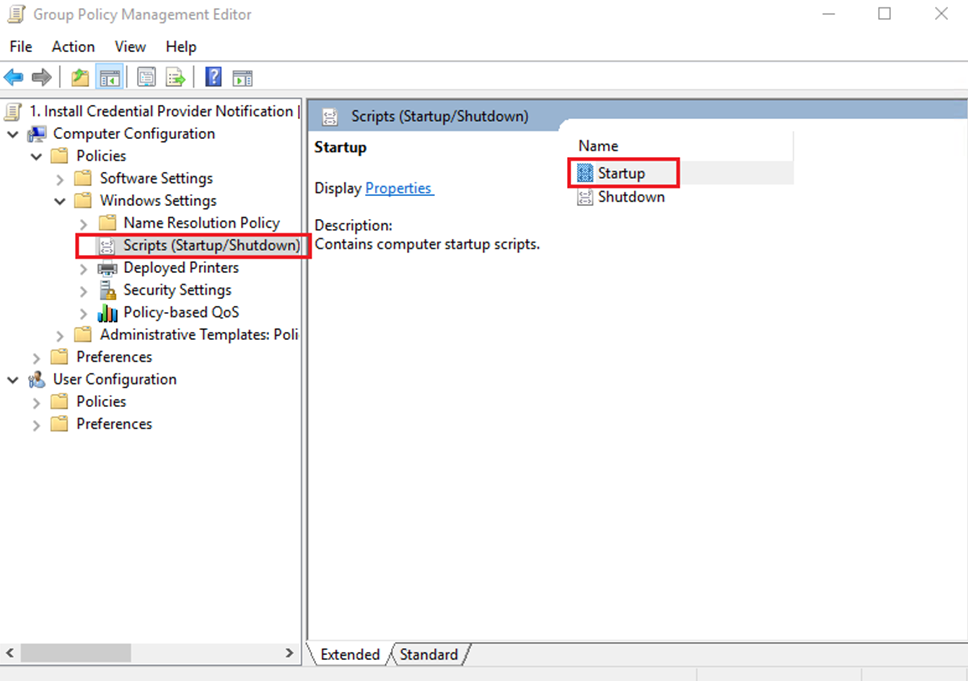Open the Action menu

pyautogui.click(x=73, y=47)
